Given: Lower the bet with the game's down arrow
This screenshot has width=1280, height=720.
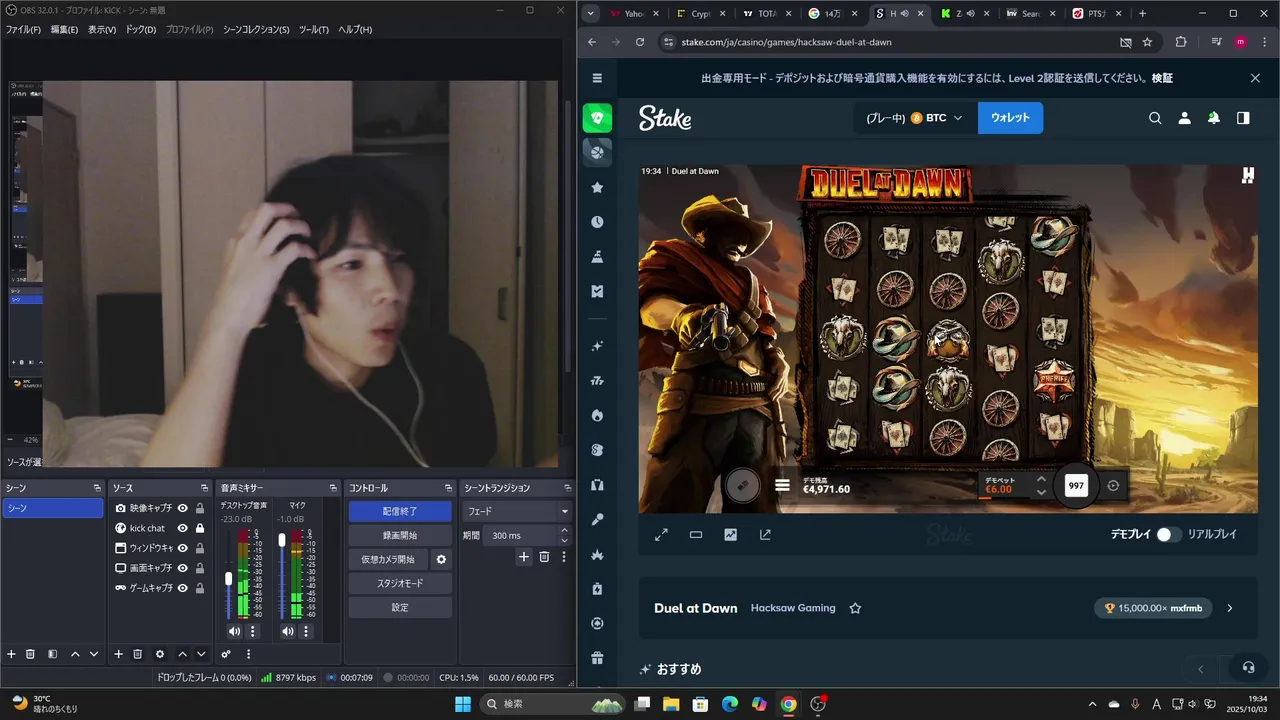Looking at the screenshot, I should pyautogui.click(x=1041, y=492).
